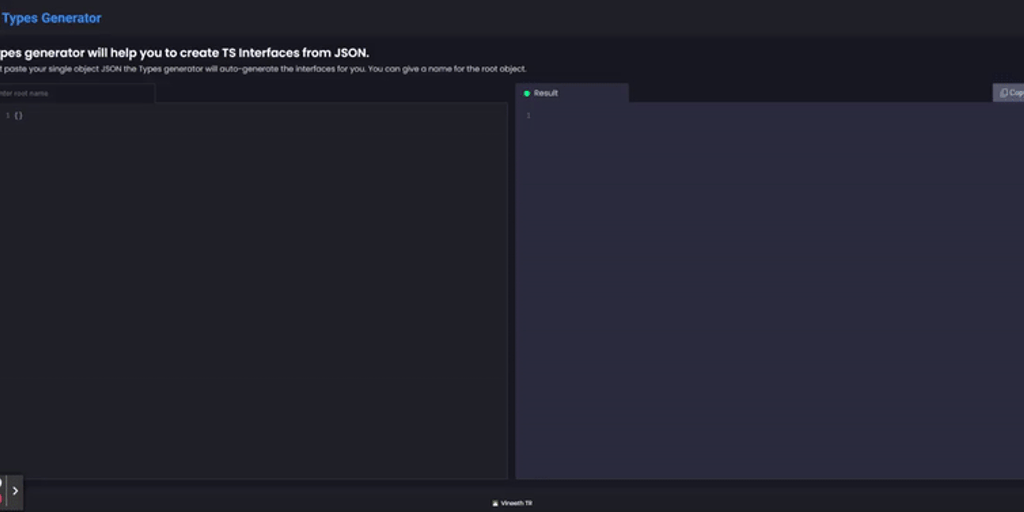Select the Result tab
The width and height of the screenshot is (1024, 512).
click(x=572, y=93)
